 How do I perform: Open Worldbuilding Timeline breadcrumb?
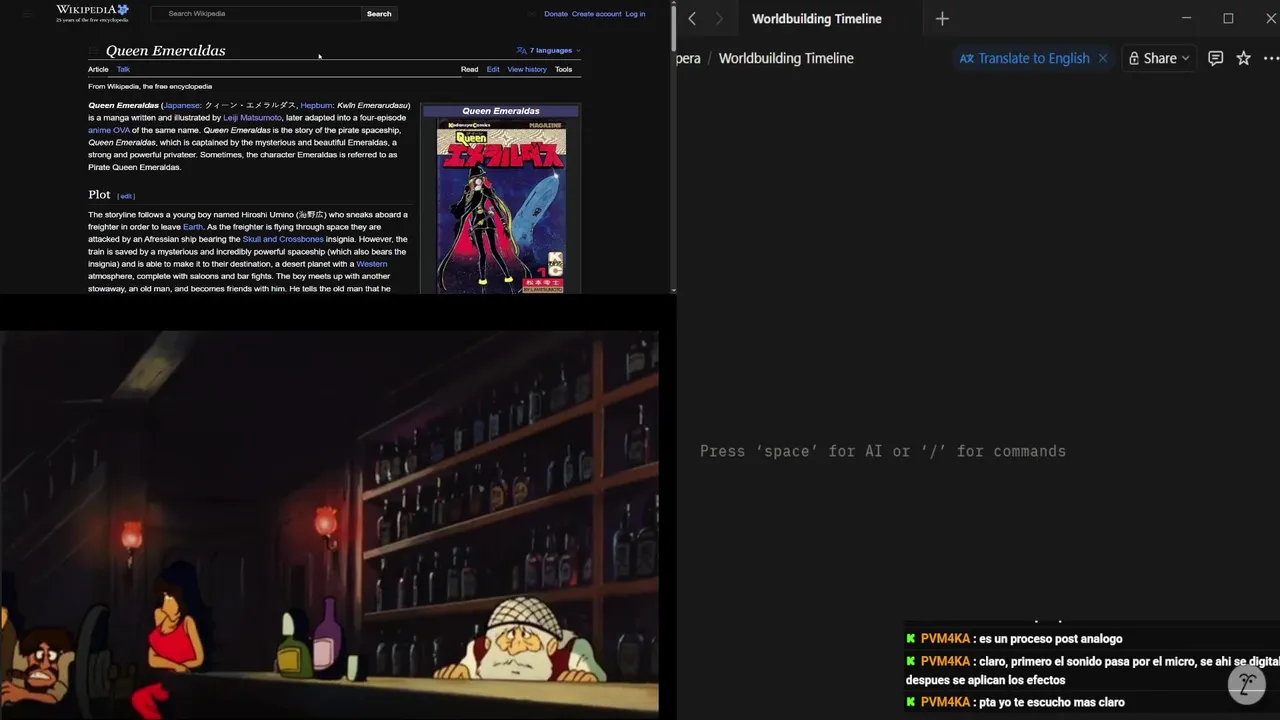click(x=786, y=58)
